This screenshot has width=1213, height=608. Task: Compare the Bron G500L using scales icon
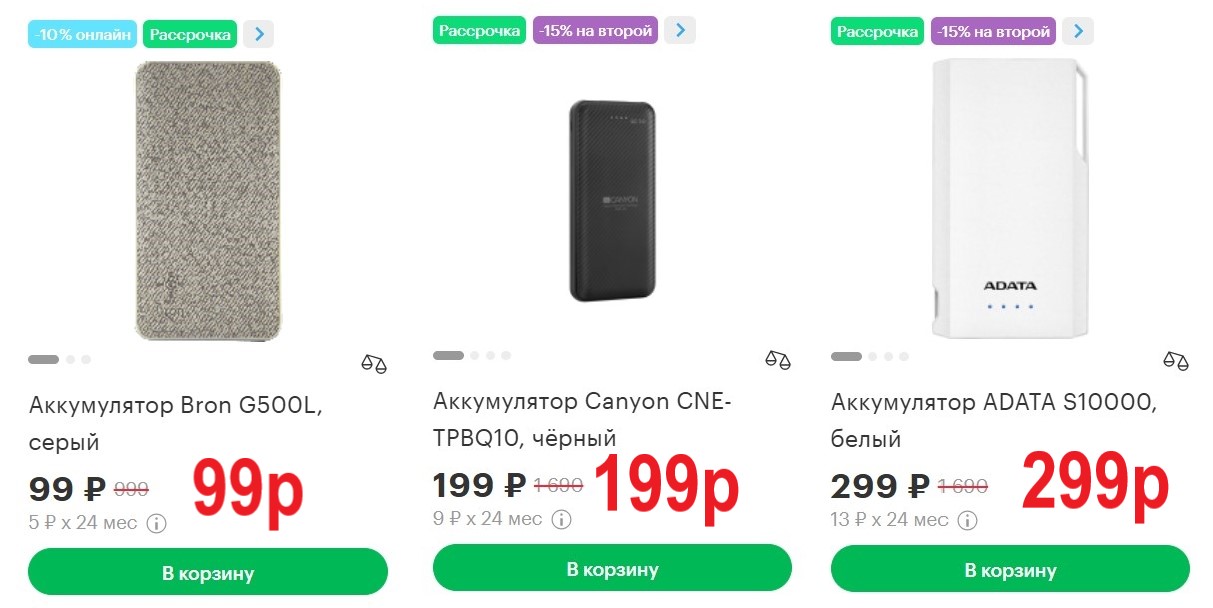(x=373, y=363)
